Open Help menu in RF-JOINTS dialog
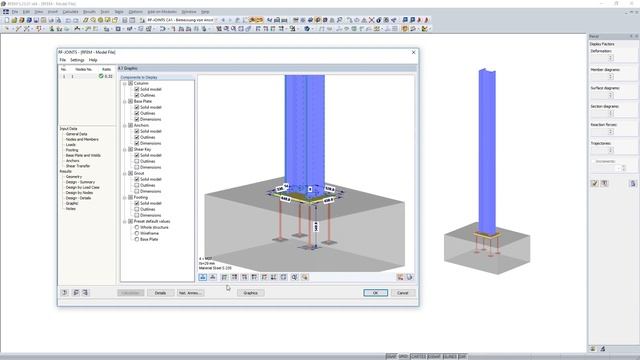 [93, 60]
